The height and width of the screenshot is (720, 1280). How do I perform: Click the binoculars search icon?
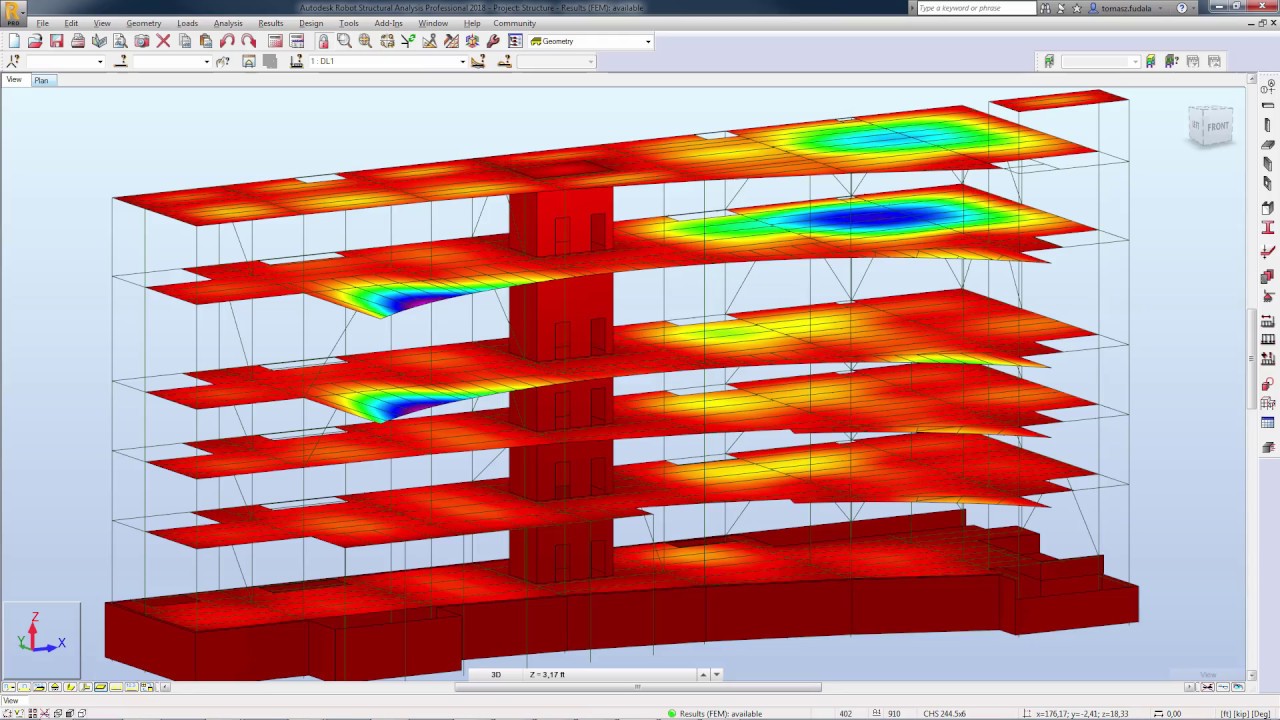(x=1045, y=8)
